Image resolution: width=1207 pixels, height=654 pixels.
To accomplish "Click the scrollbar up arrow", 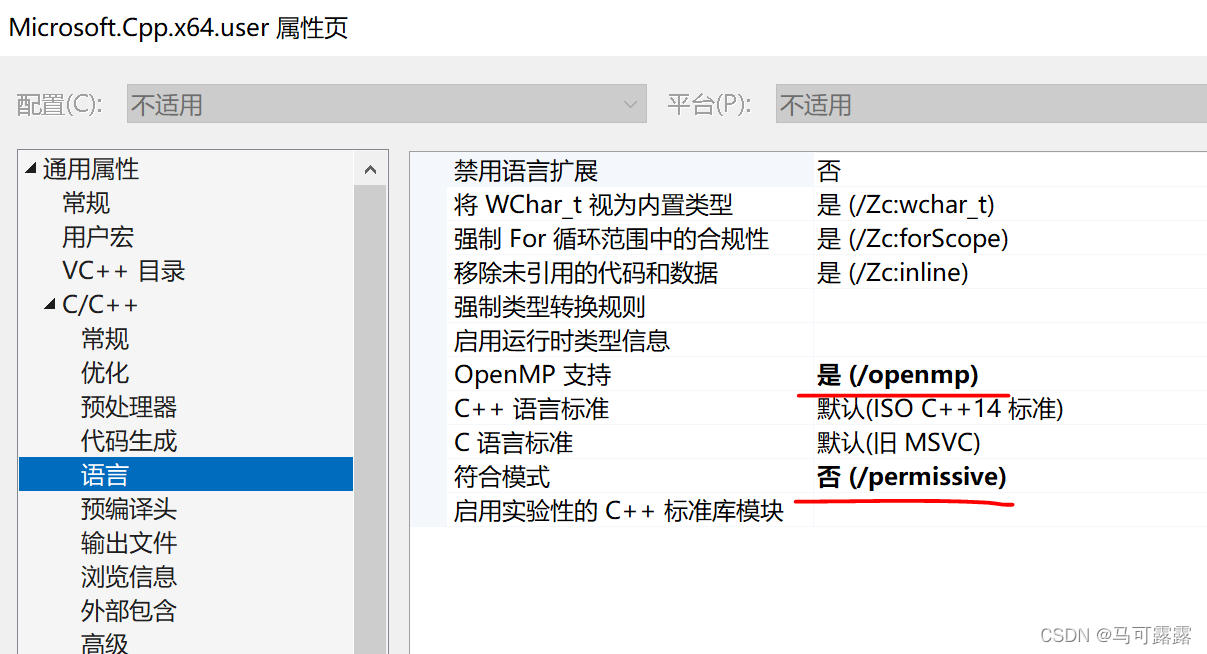I will pos(370,168).
